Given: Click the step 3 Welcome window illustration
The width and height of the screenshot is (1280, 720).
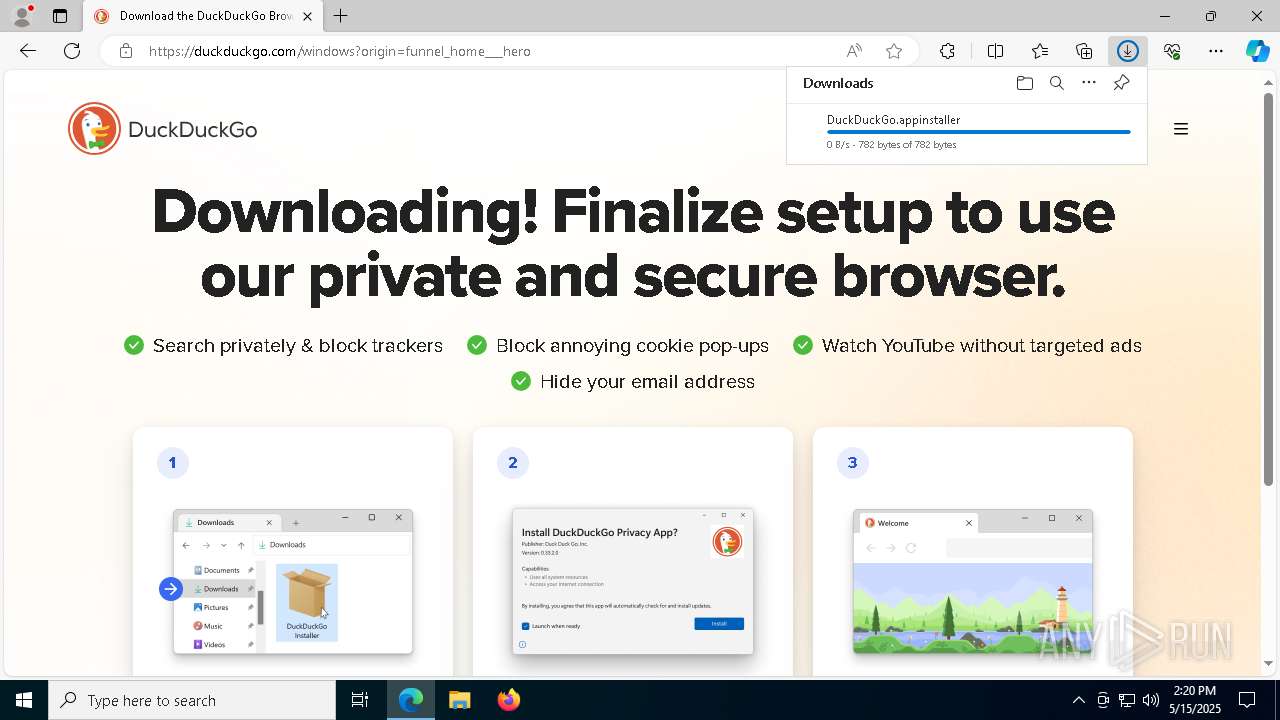Looking at the screenshot, I should [x=973, y=581].
